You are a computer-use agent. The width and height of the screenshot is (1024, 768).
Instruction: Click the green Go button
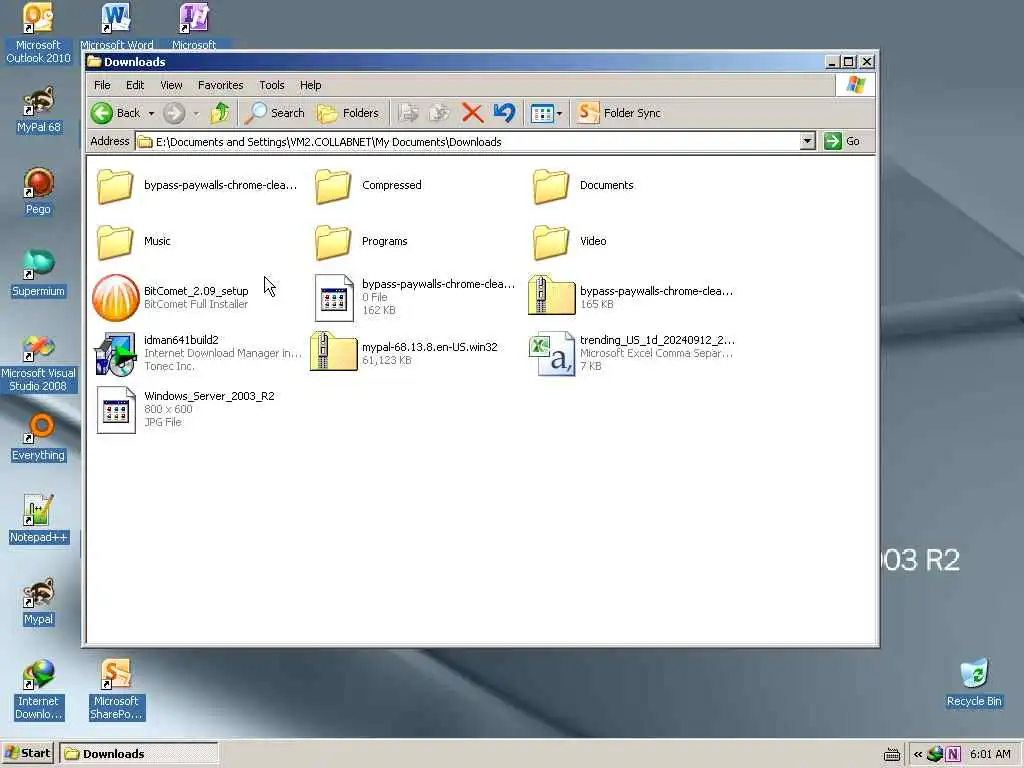842,141
